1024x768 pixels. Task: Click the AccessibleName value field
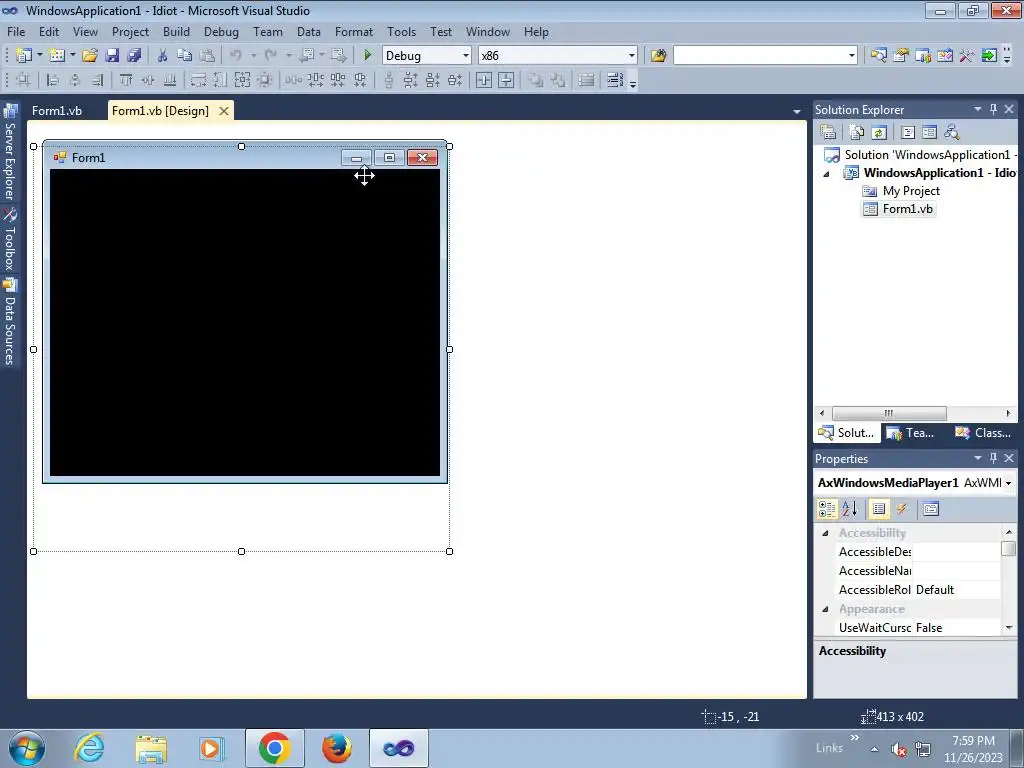pyautogui.click(x=956, y=571)
